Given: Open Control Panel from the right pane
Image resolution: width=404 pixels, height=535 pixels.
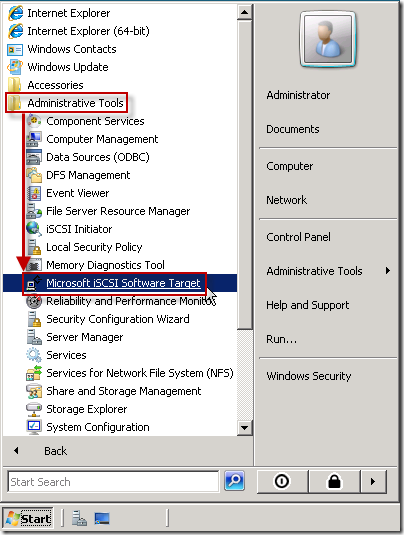Looking at the screenshot, I should (298, 237).
